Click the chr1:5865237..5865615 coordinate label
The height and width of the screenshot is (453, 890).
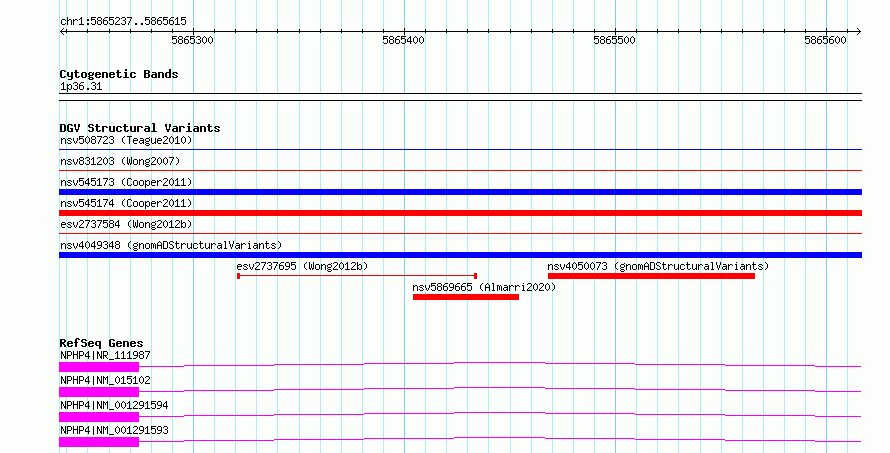123,21
